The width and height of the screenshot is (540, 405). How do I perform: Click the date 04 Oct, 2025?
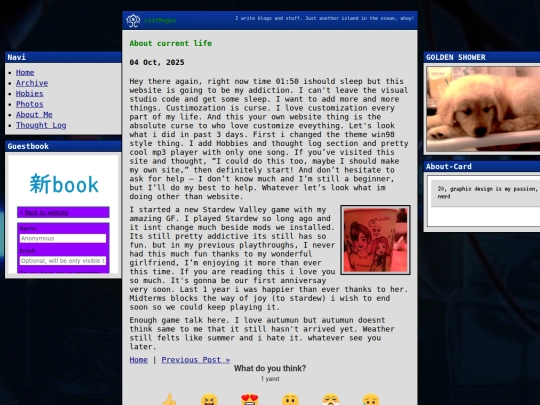point(157,62)
